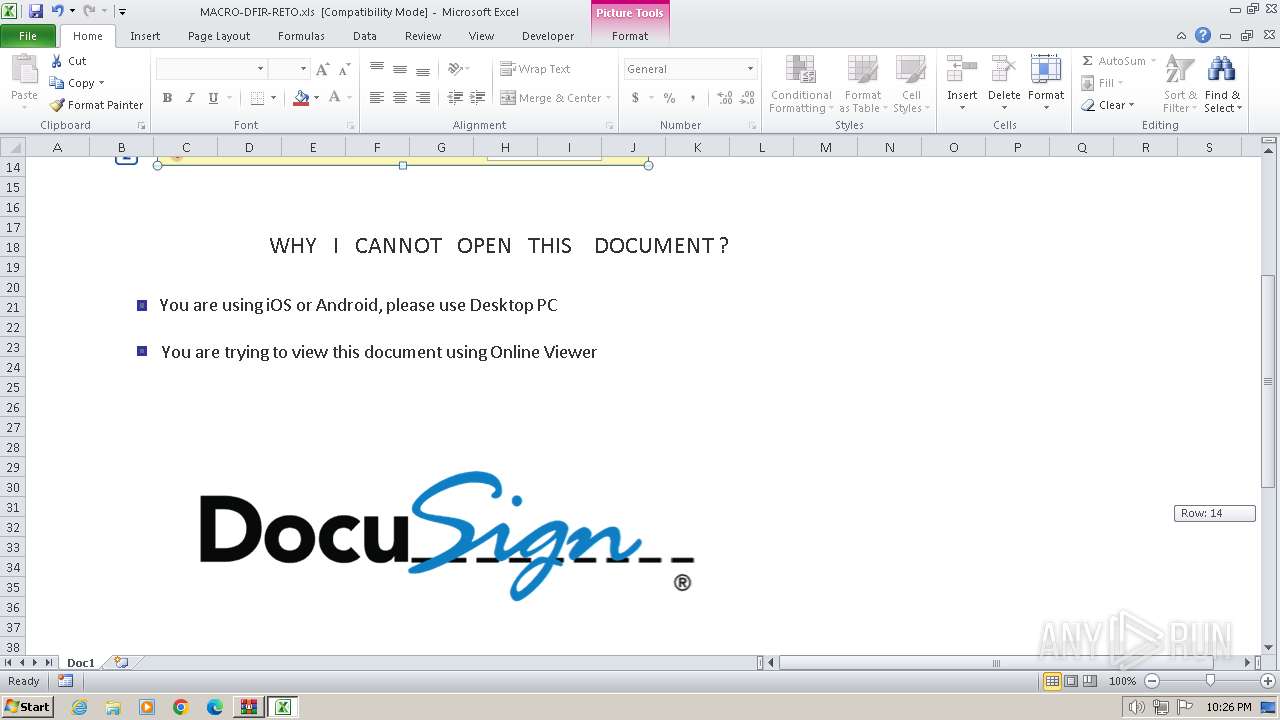
Task: Open Sort & Filter menu
Action: [x=1180, y=84]
